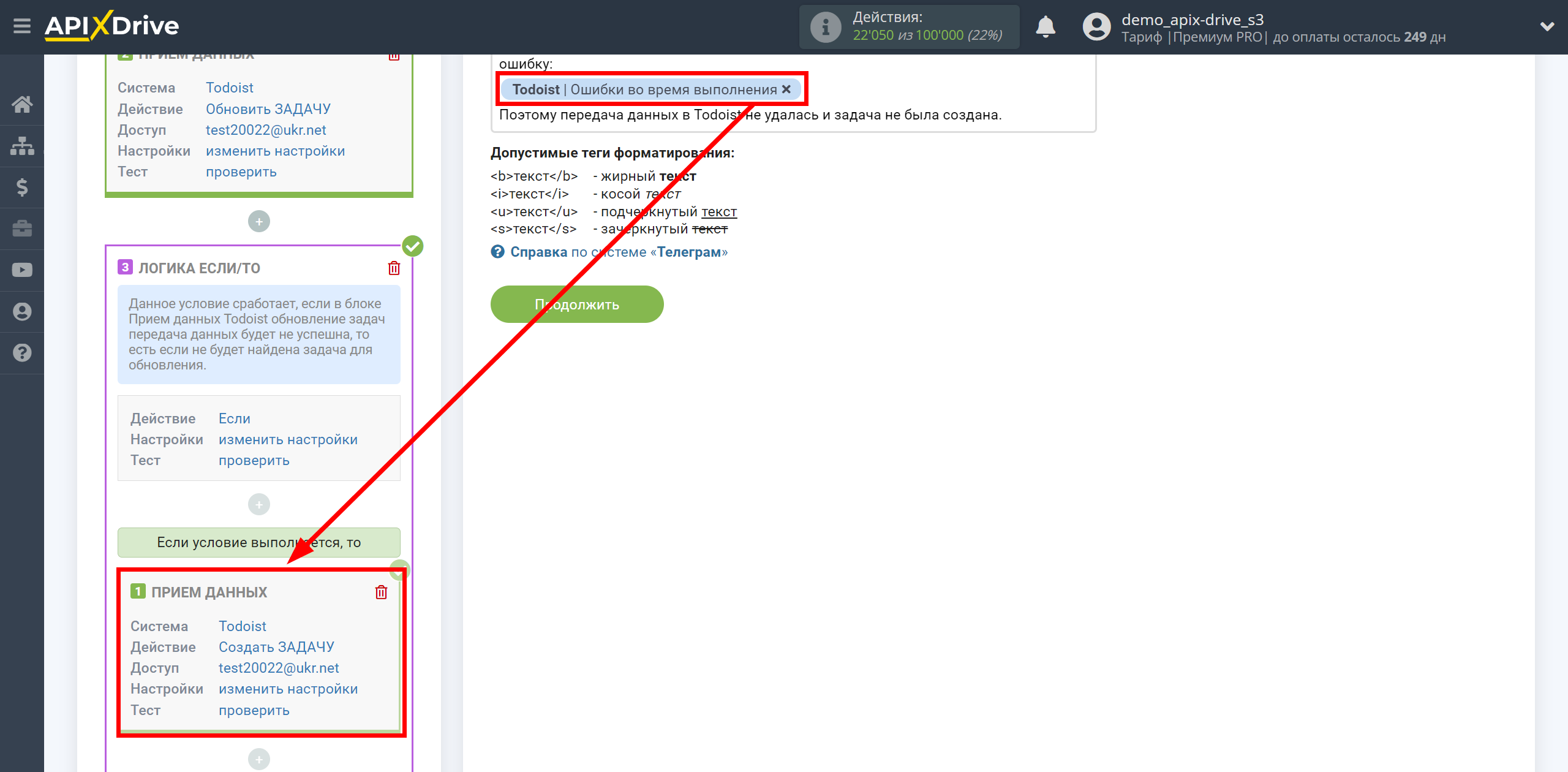Open connections sitemap icon in sidebar
This screenshot has height=772, width=1568.
pos(22,146)
